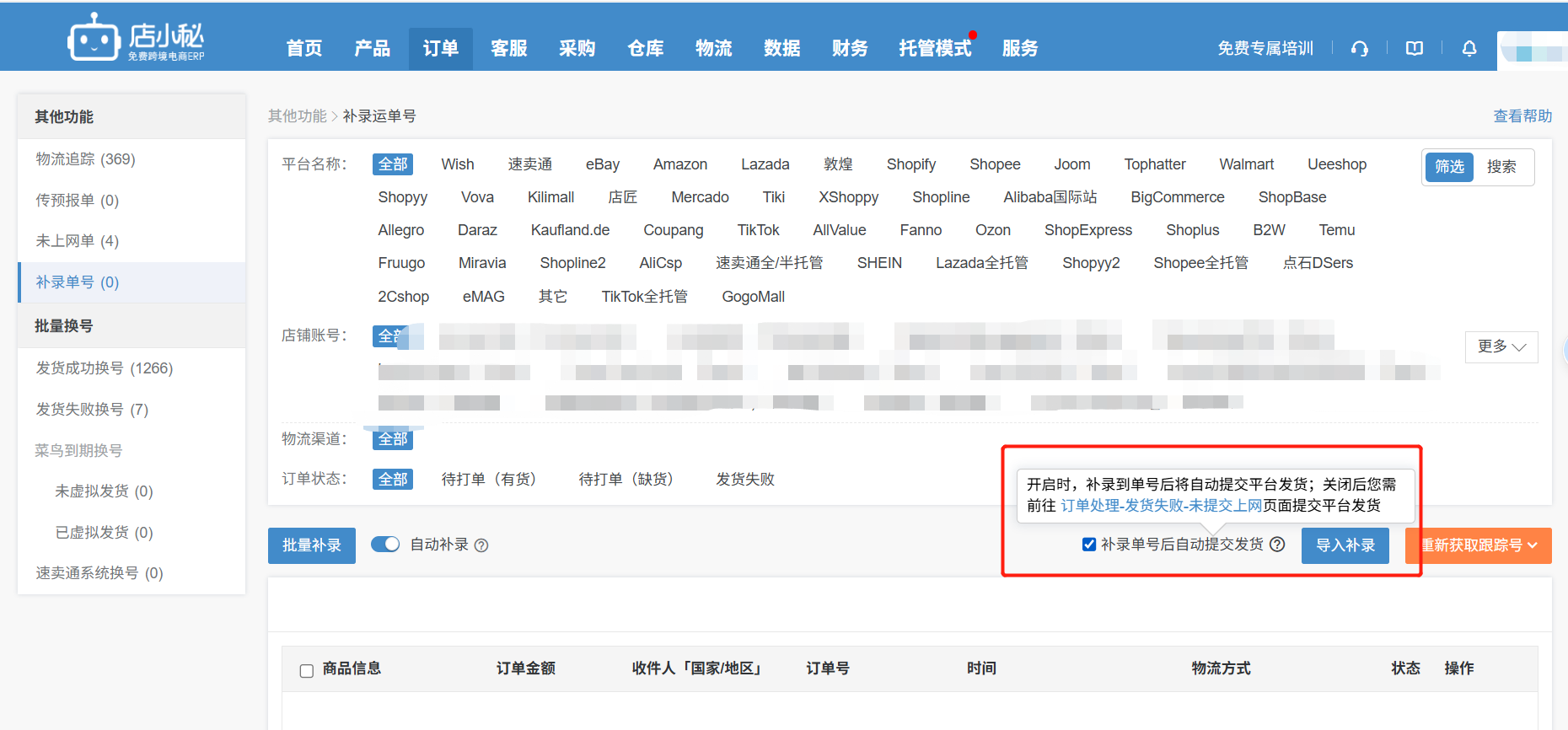Screen dimensions: 1568x730
Task: Click 导入补录 button
Action: pos(1345,545)
